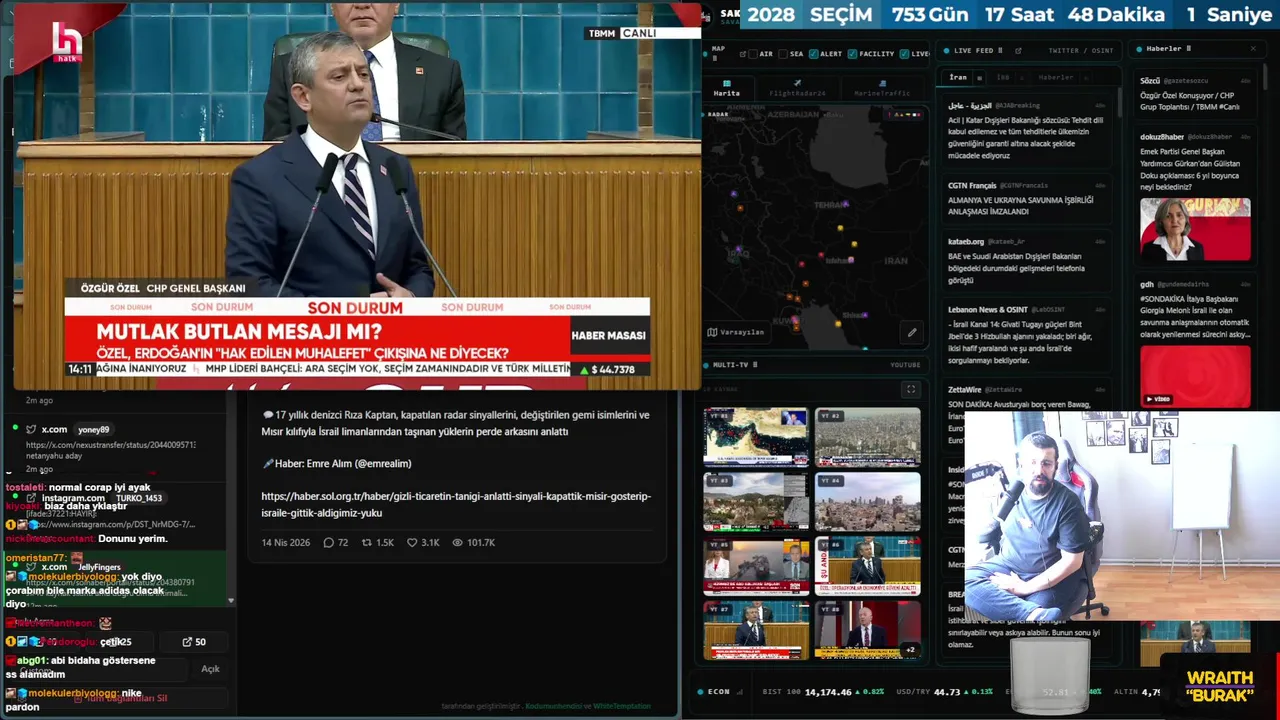Click the map edit pencil icon
Image resolution: width=1280 pixels, height=720 pixels.
912,332
